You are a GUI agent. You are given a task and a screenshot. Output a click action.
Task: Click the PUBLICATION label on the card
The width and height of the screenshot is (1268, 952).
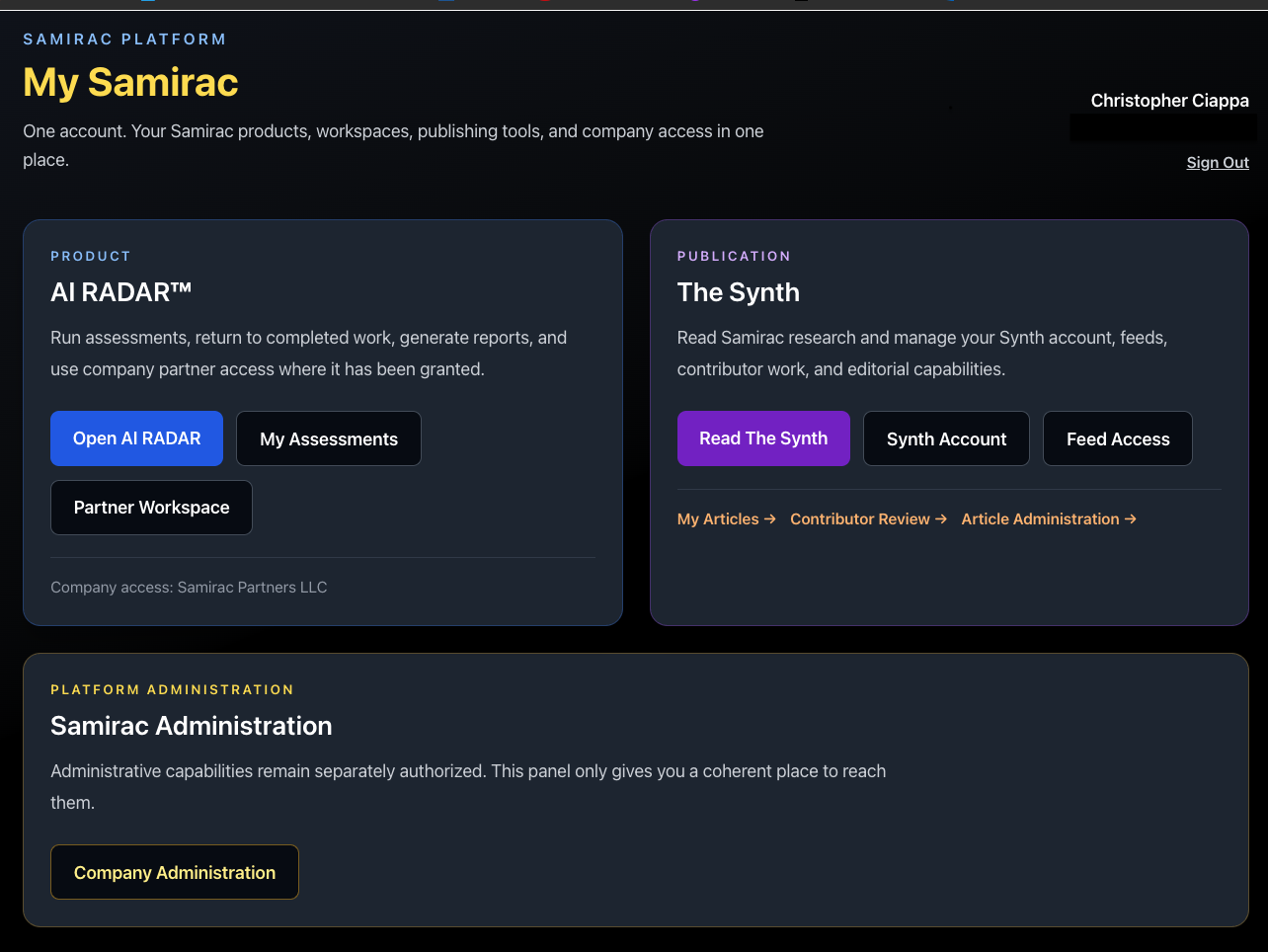tap(734, 257)
